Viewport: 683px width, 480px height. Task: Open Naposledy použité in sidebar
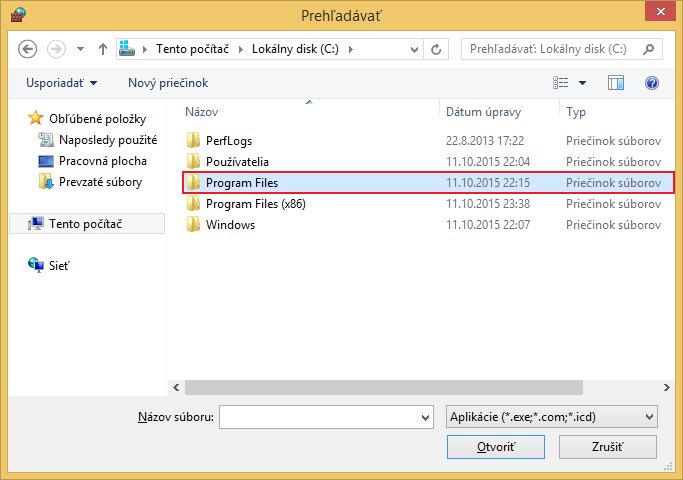108,140
